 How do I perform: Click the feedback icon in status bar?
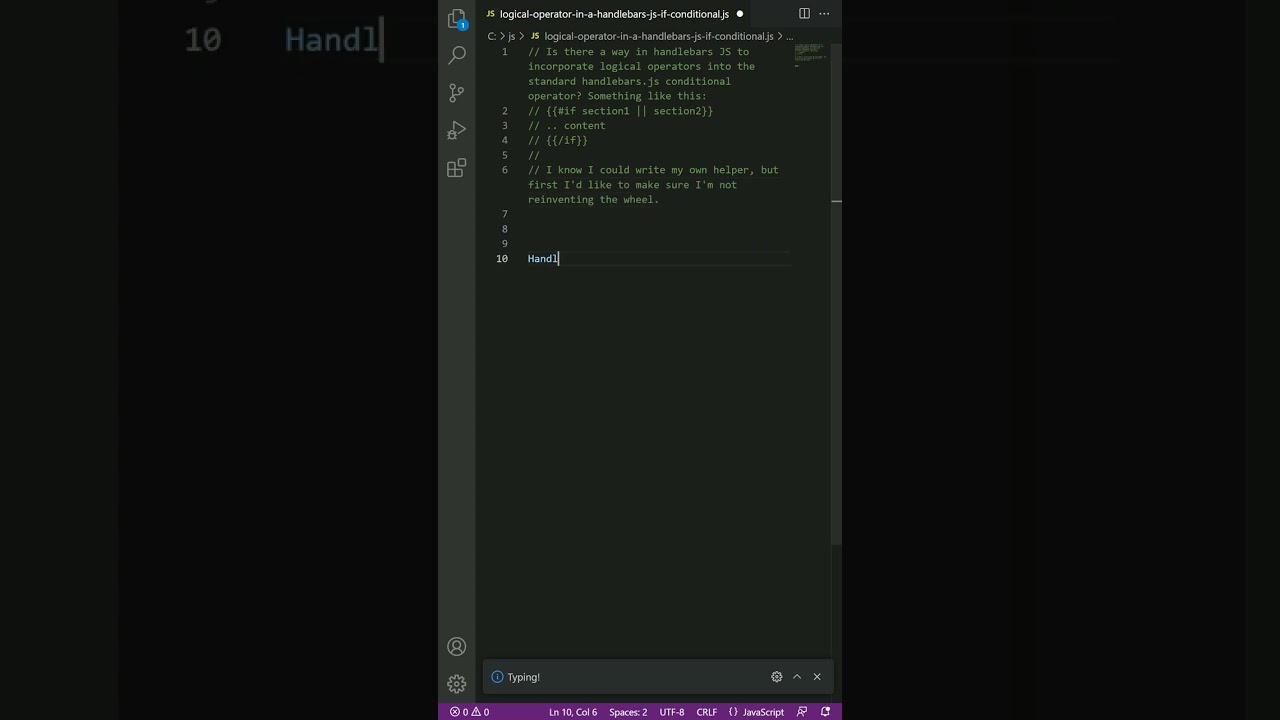[802, 712]
